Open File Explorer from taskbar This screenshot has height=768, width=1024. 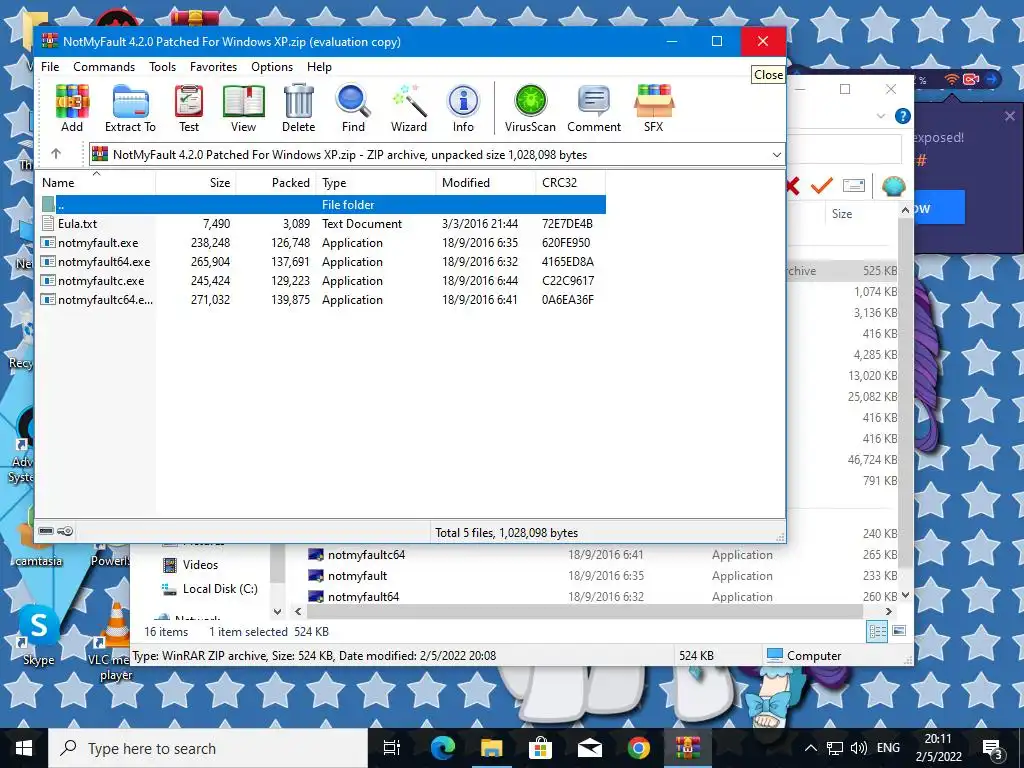[x=491, y=748]
